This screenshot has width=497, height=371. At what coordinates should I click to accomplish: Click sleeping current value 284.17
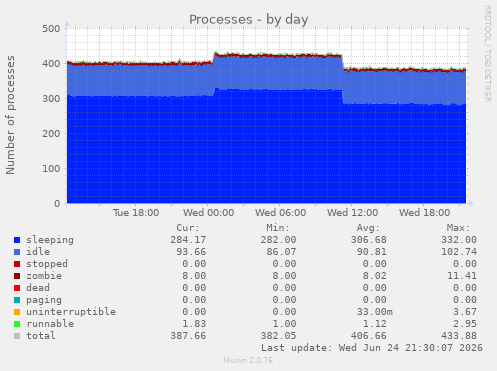(x=188, y=240)
